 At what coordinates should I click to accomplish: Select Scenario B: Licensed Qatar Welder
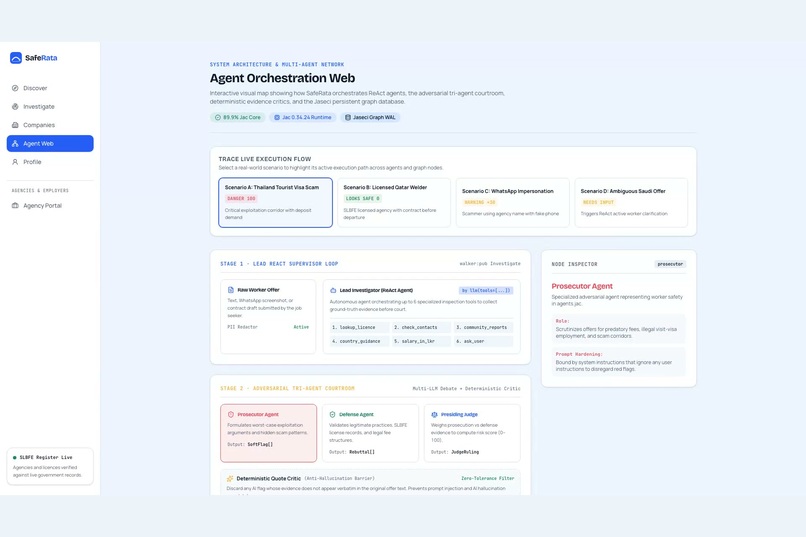pyautogui.click(x=394, y=202)
